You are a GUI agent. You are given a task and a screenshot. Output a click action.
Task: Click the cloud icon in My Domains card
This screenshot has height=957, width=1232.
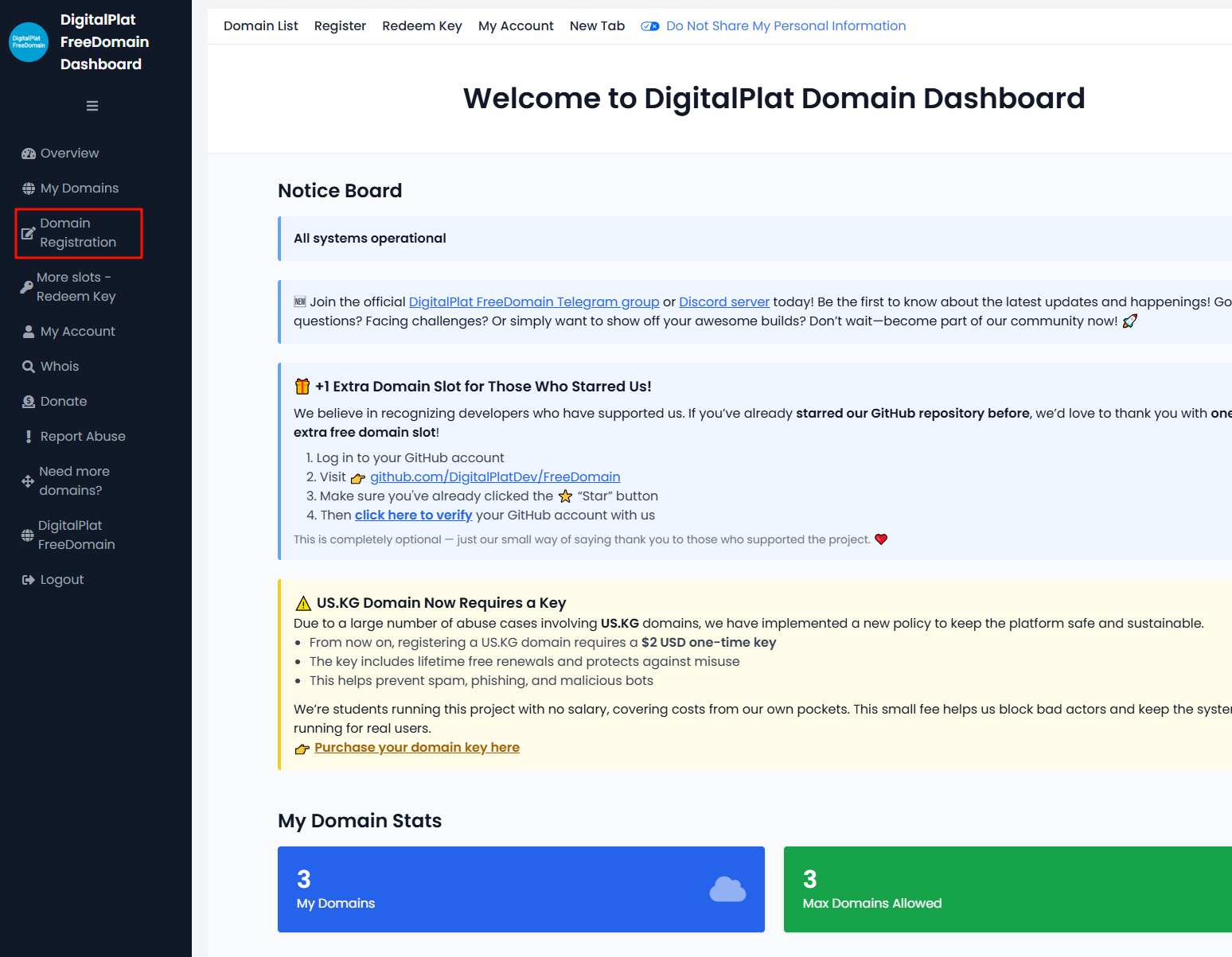tap(727, 889)
